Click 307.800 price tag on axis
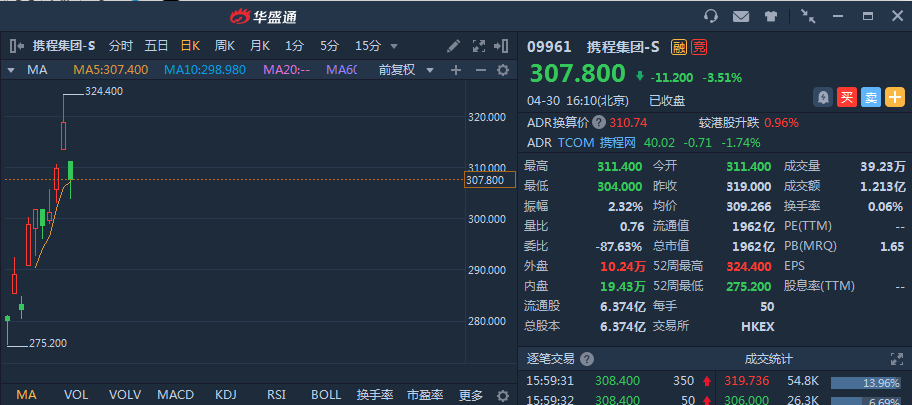This screenshot has width=912, height=405. 490,180
